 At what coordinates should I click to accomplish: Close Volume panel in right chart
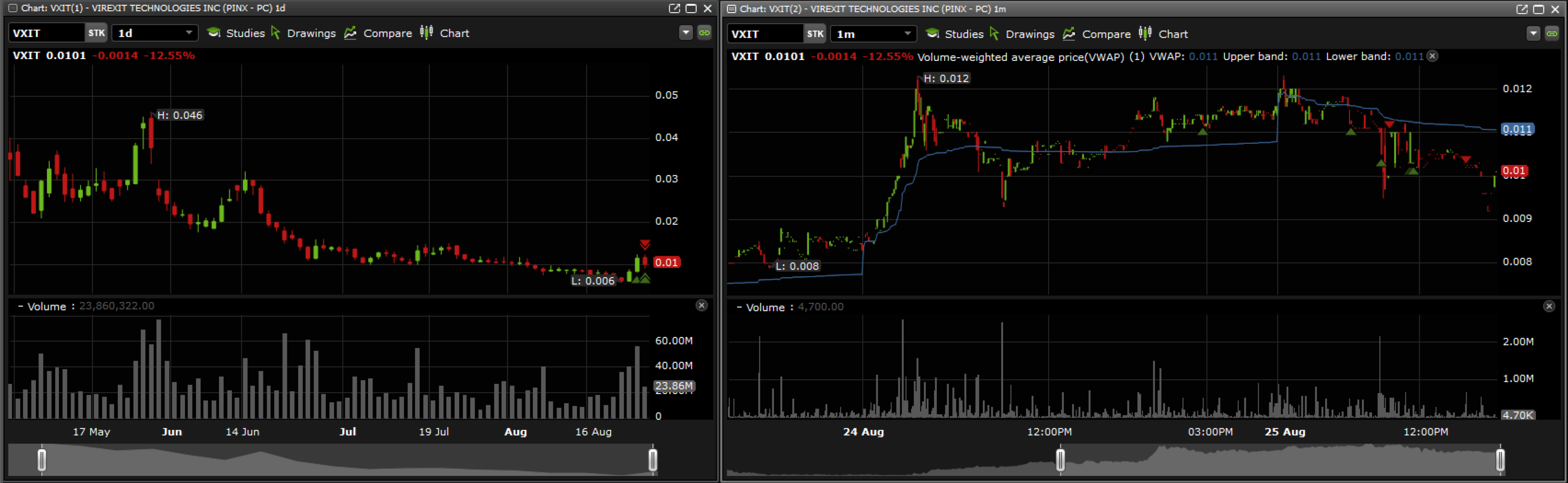pyautogui.click(x=1548, y=306)
